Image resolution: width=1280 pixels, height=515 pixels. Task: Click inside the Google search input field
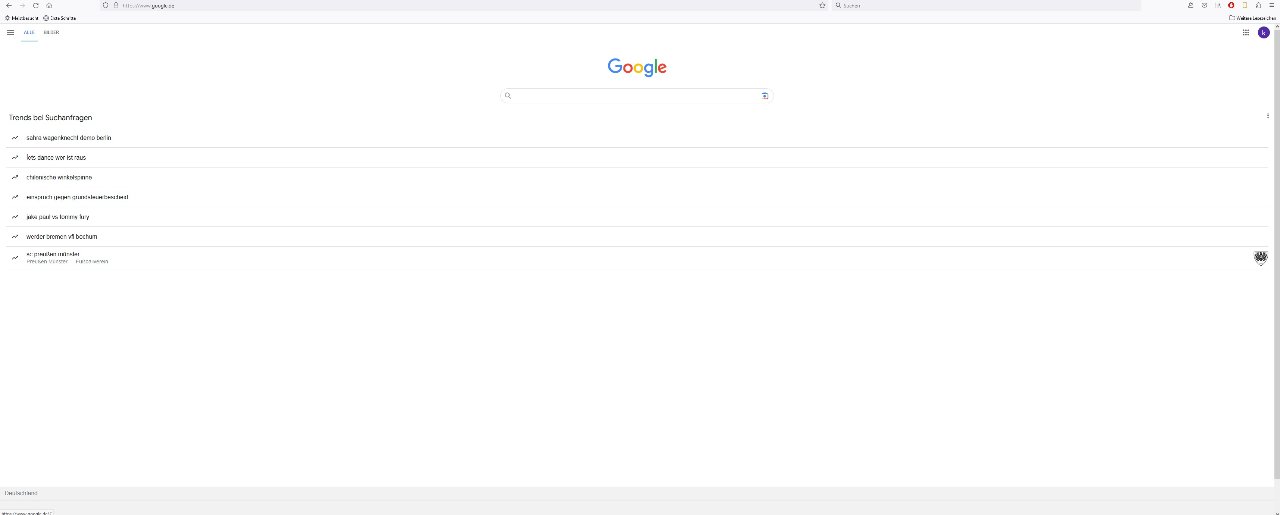click(x=636, y=96)
